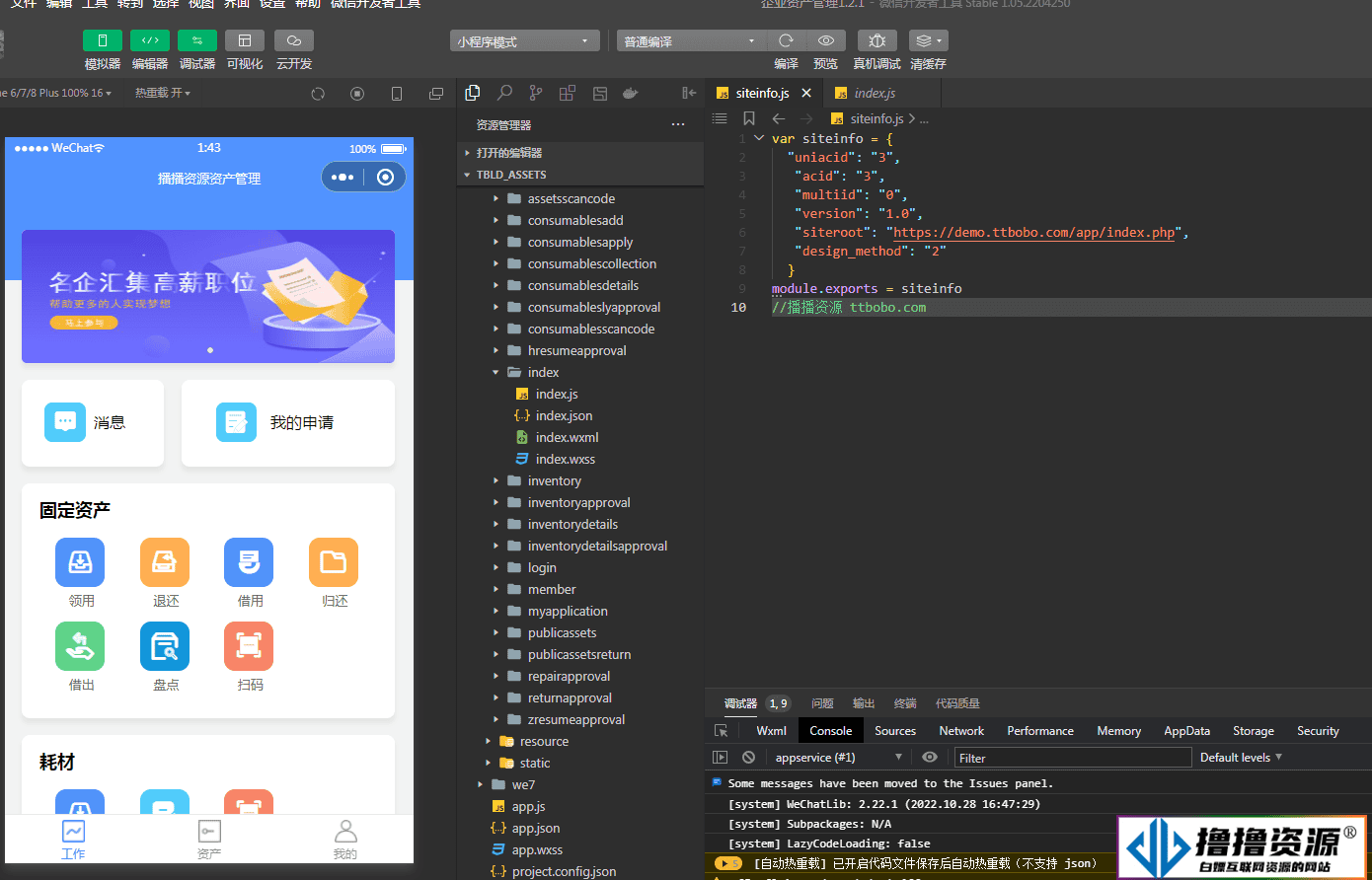Close the siteinfo.js tab
This screenshot has height=880, width=1372.
[806, 93]
